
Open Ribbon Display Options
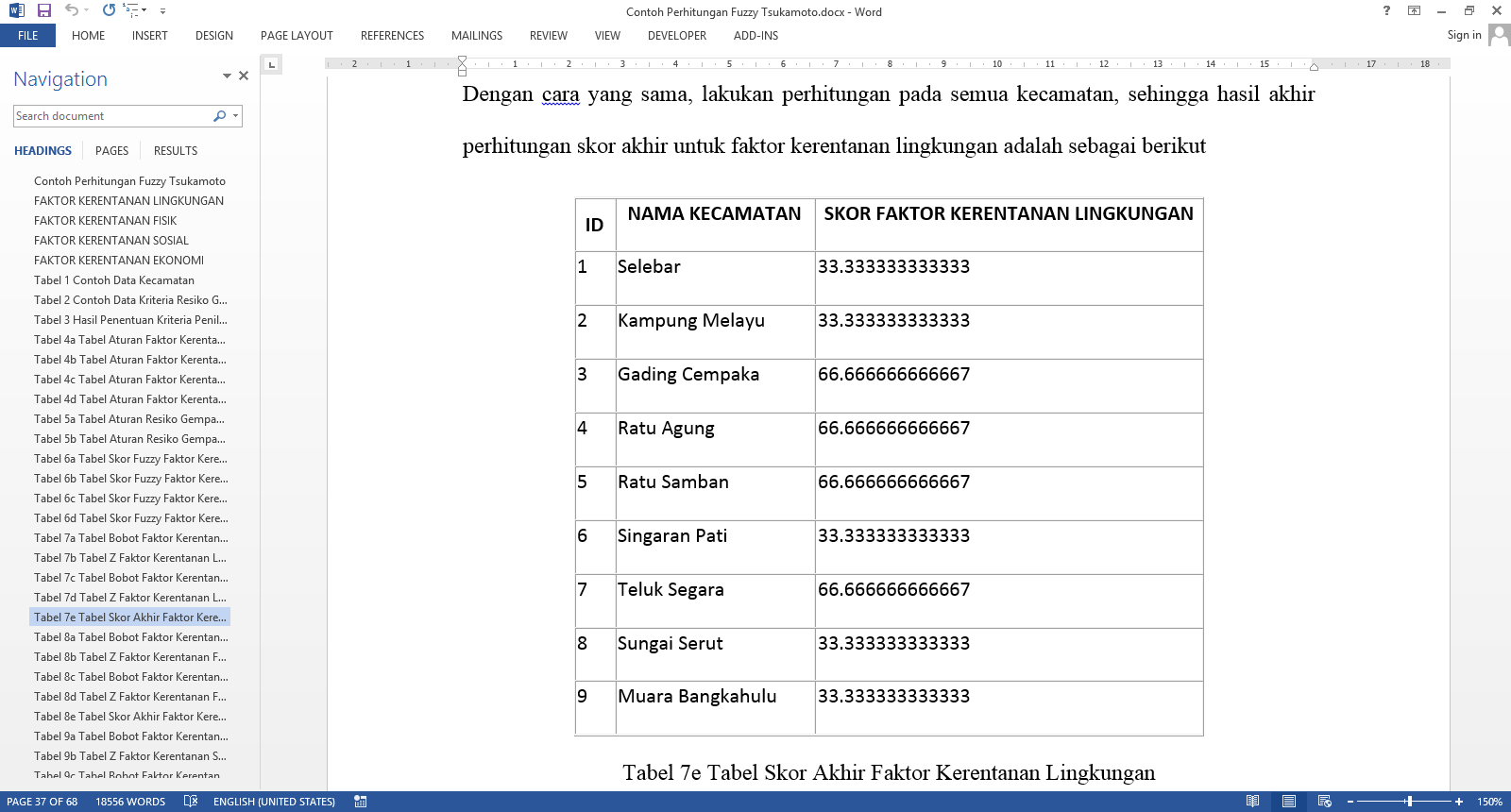point(1414,11)
